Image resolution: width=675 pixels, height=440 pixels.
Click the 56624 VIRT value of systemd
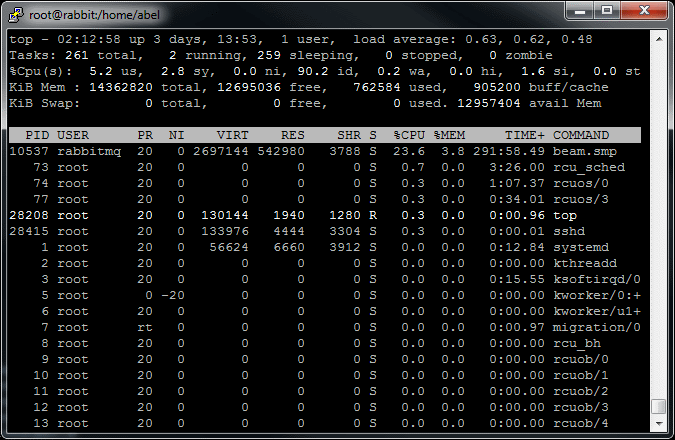click(229, 247)
